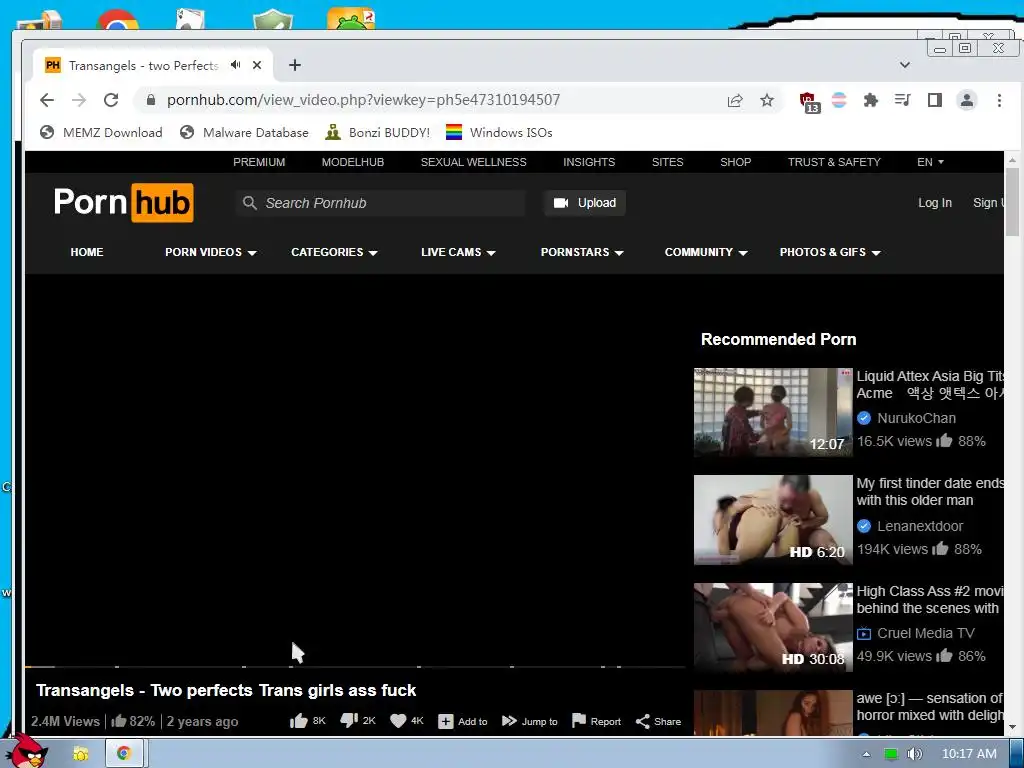Open the NurukoChan uploader link
The image size is (1024, 768).
coord(916,418)
